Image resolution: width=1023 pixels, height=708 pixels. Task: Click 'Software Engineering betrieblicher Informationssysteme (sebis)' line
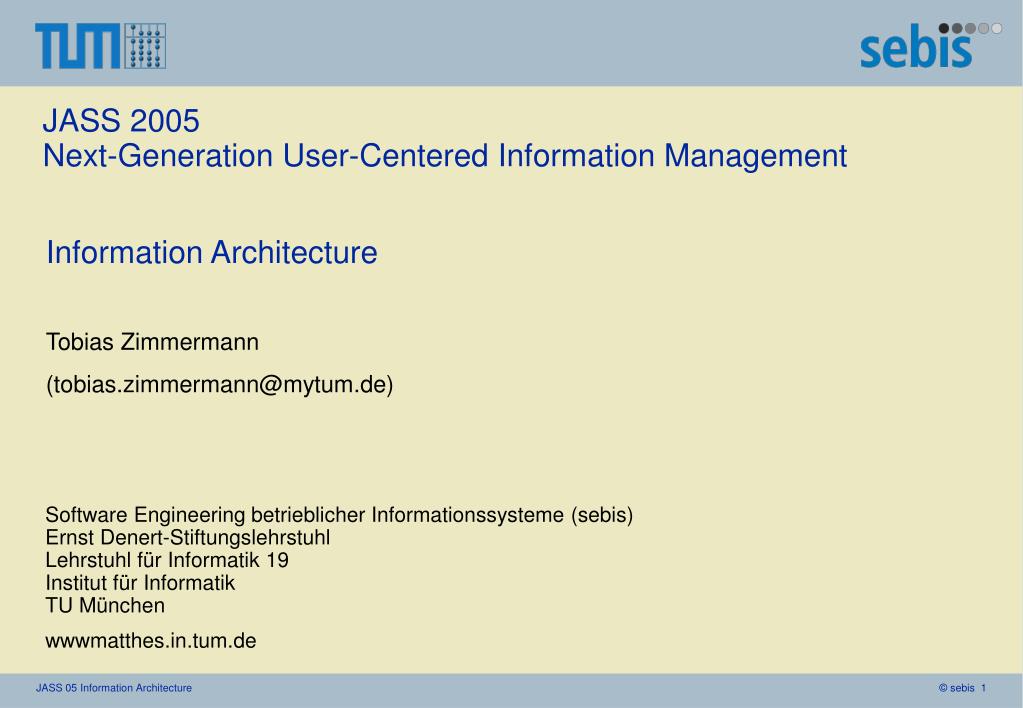(339, 515)
